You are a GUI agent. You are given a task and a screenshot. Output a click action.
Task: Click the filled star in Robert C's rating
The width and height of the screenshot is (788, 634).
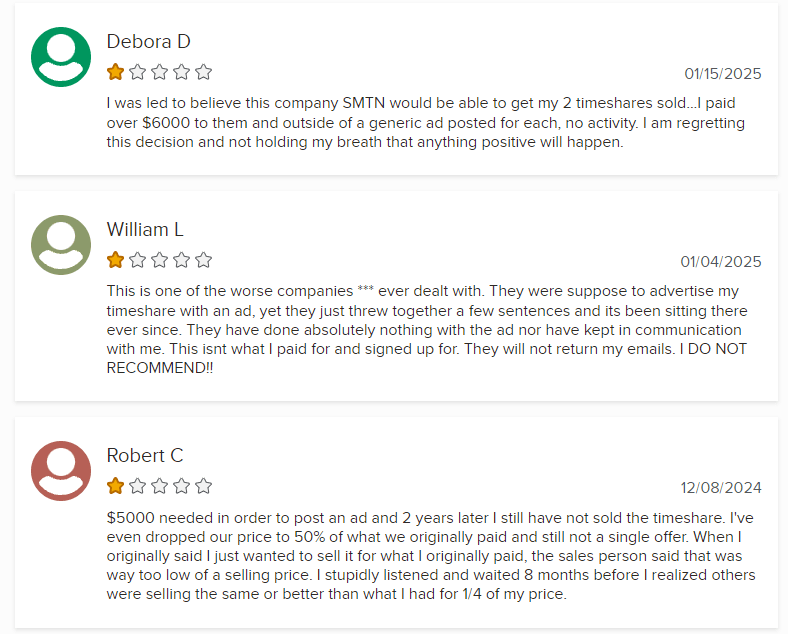[116, 486]
